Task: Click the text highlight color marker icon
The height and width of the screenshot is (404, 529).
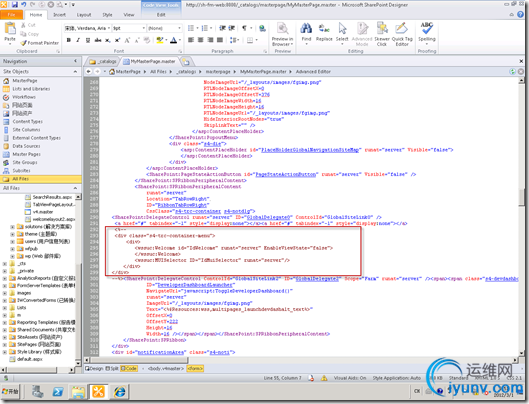Action: click(x=160, y=40)
